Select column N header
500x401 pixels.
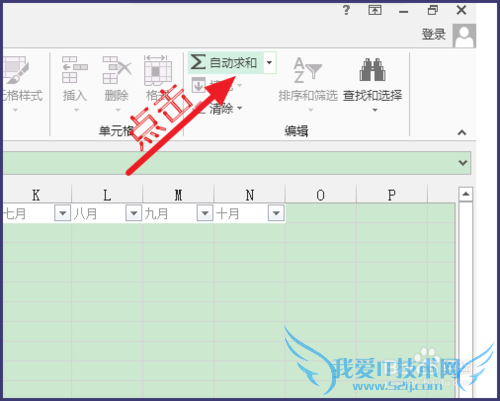pyautogui.click(x=250, y=195)
